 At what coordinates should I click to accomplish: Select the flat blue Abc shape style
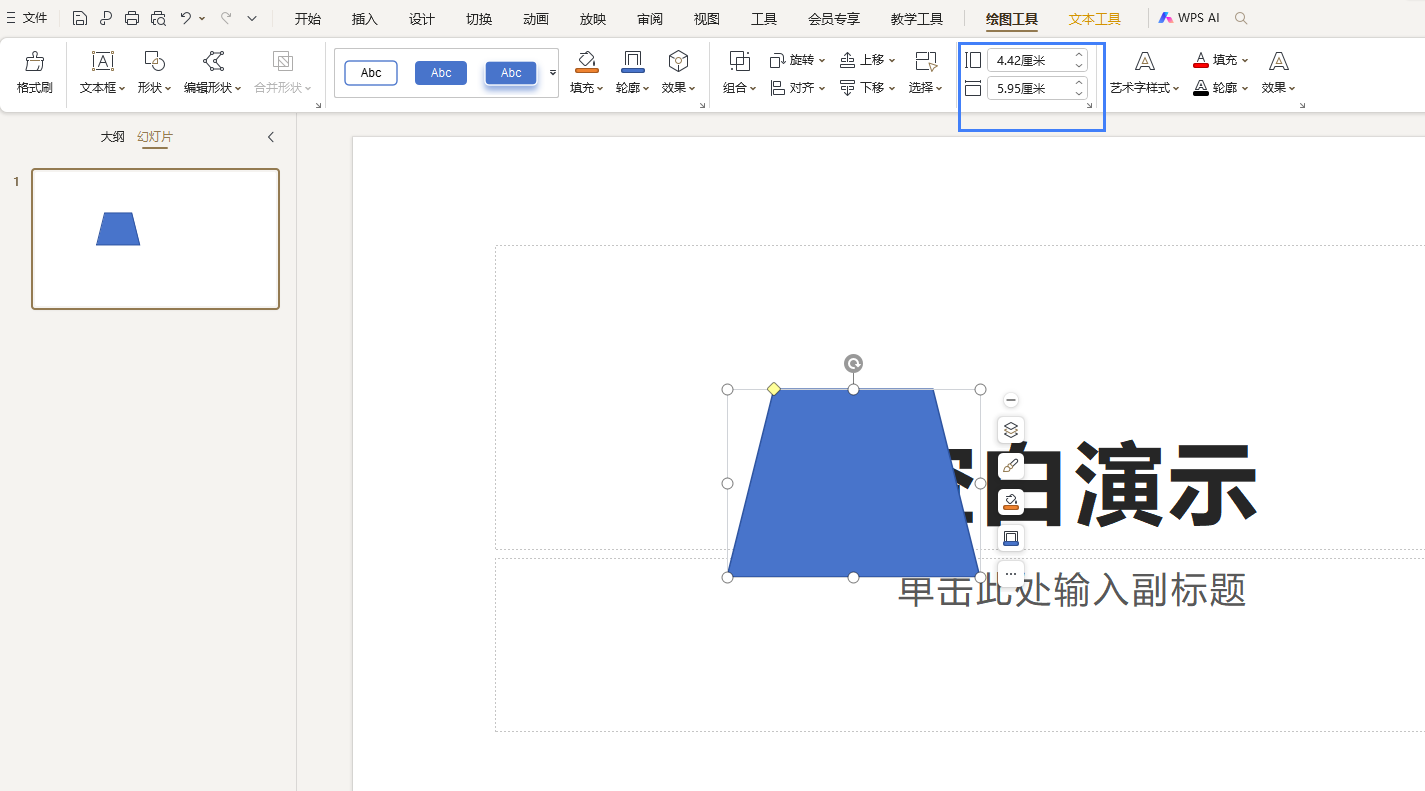pyautogui.click(x=441, y=73)
